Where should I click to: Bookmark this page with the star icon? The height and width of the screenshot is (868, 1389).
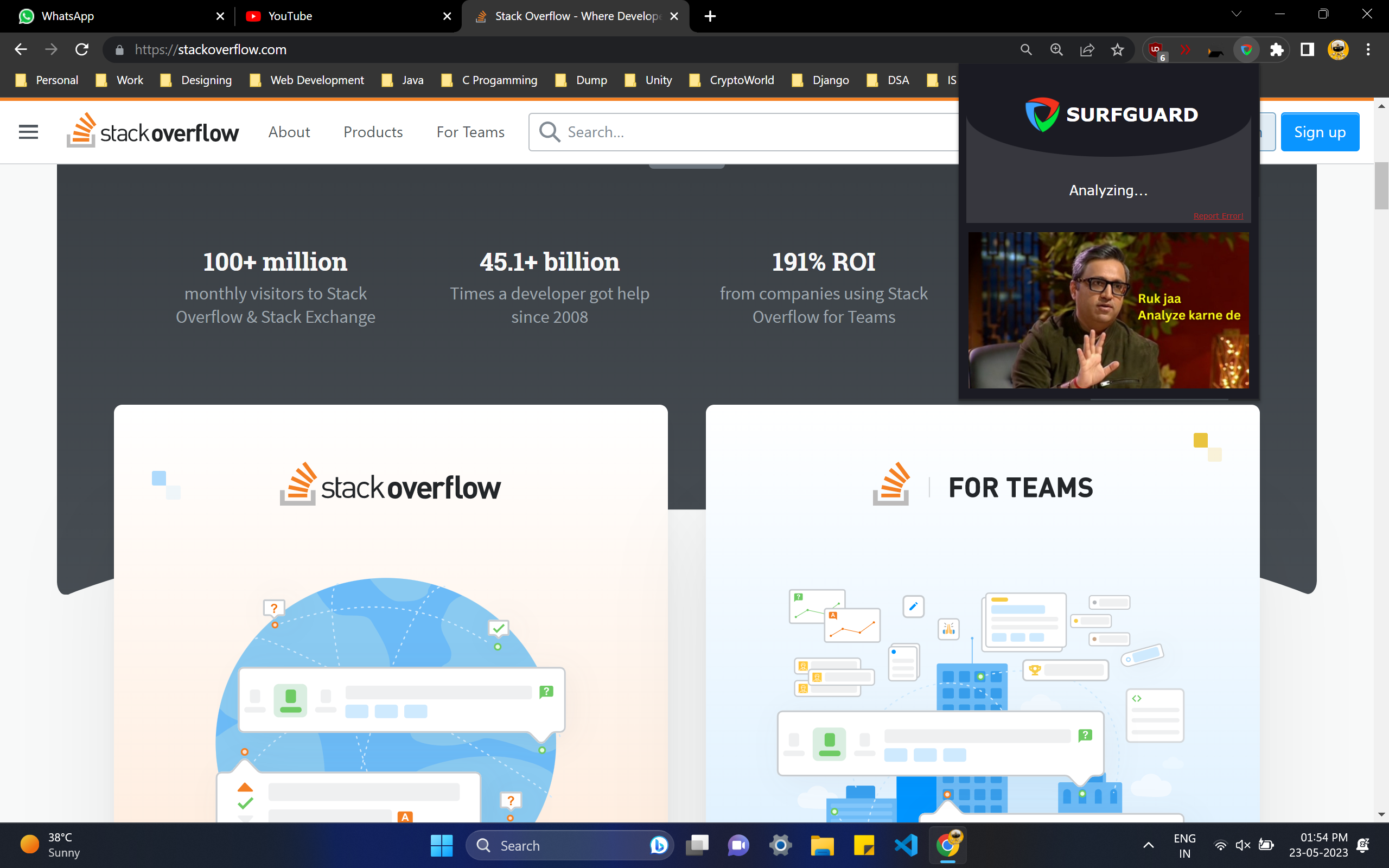pyautogui.click(x=1117, y=49)
